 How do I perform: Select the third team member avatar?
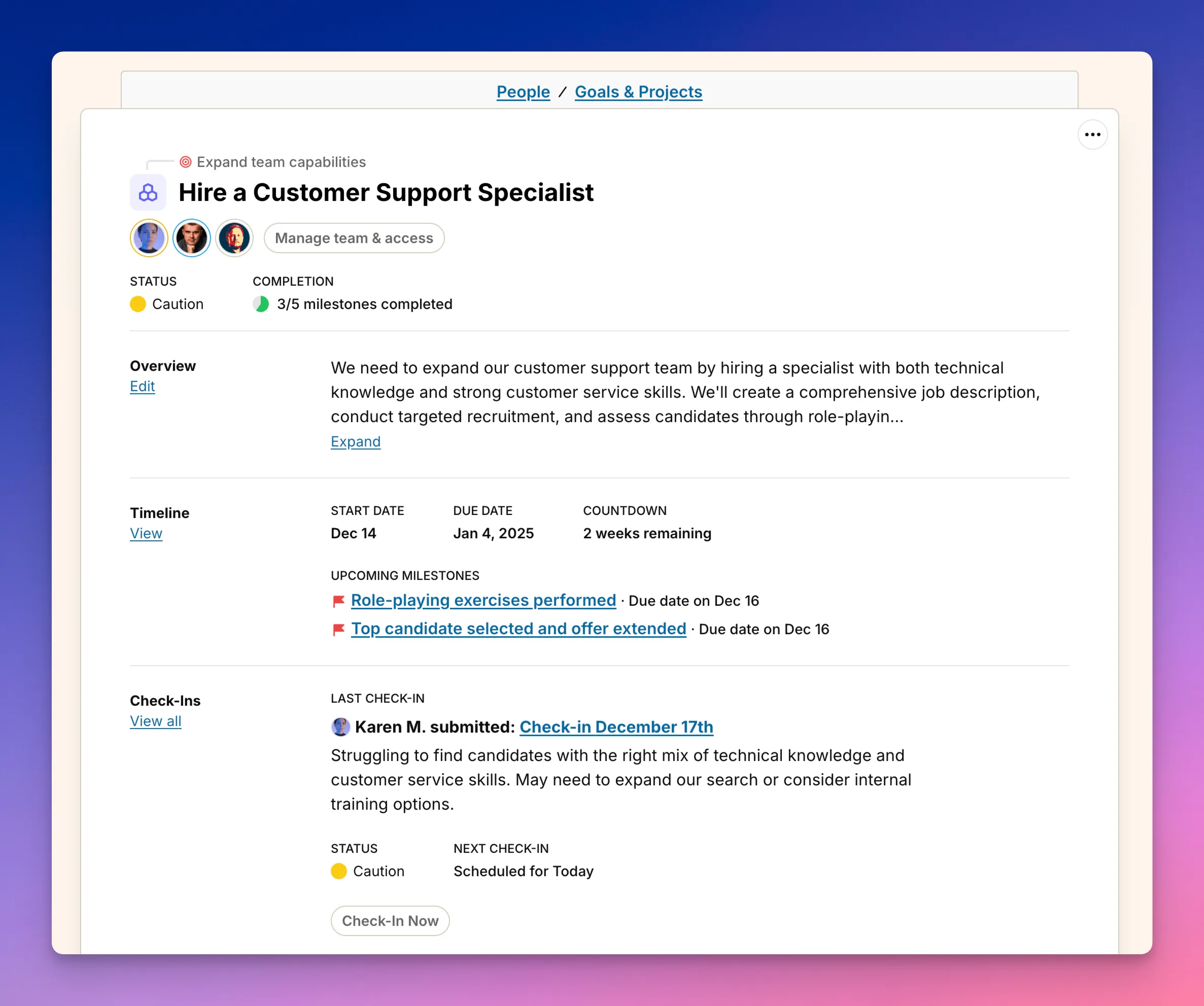[234, 237]
